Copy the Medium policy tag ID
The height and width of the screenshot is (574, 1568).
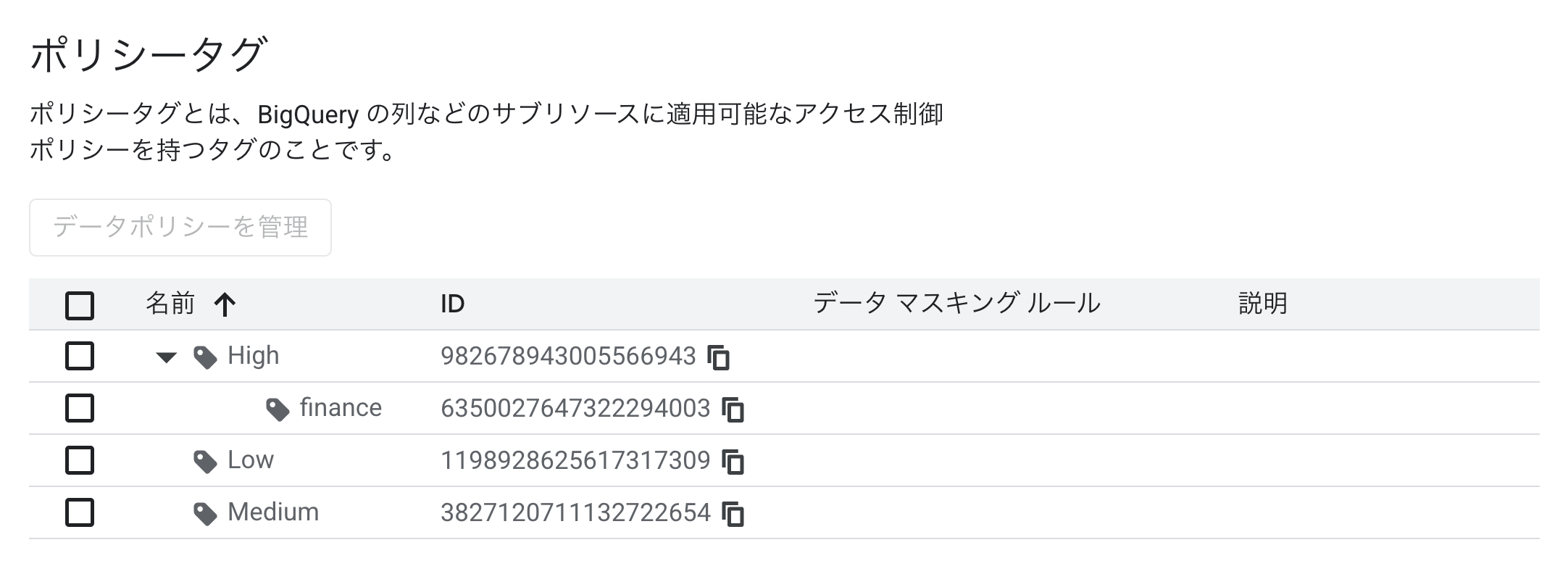[733, 514]
